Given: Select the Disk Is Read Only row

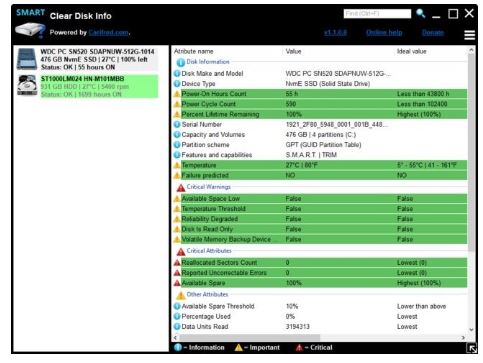Looking at the screenshot, I should (320, 229).
